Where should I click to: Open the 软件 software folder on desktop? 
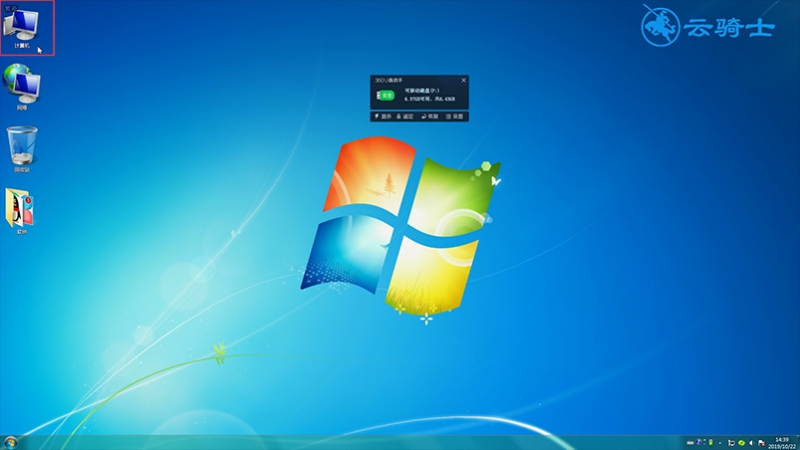tap(21, 211)
